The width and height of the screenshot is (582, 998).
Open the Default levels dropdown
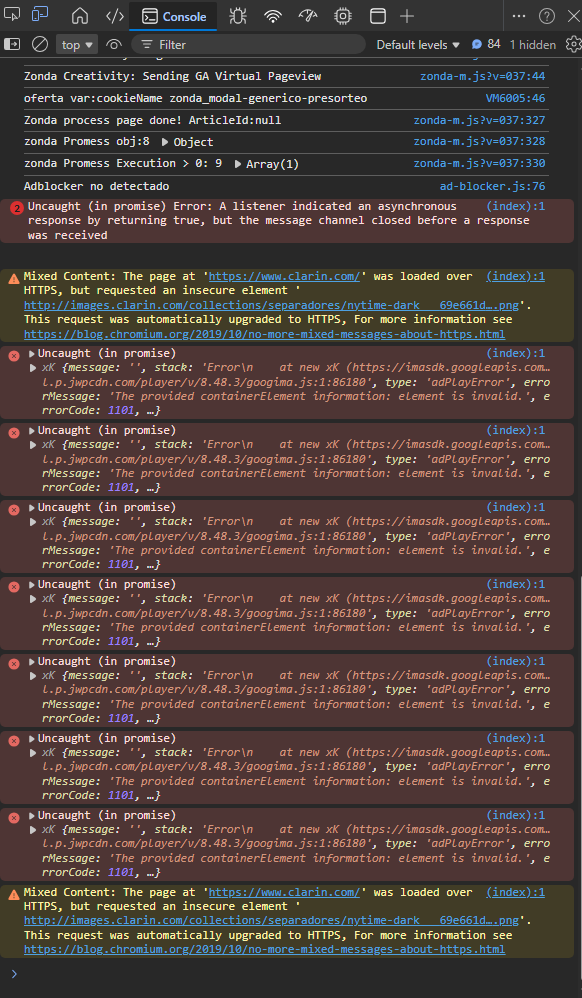click(x=418, y=45)
